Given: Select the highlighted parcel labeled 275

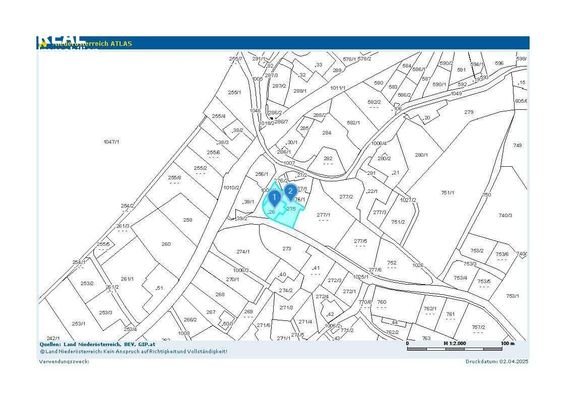Looking at the screenshot, I should click(291, 209).
